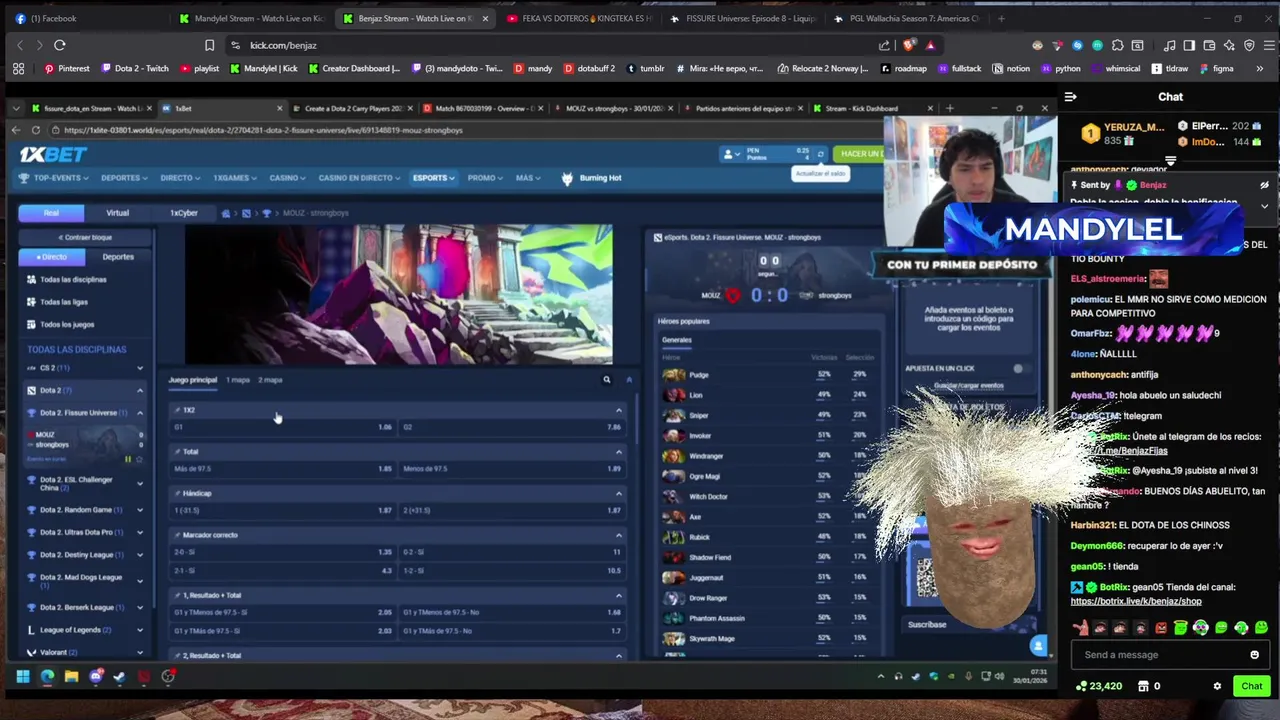The width and height of the screenshot is (1280, 720).
Task: Collapse all markets double-arrow icon
Action: [629, 380]
